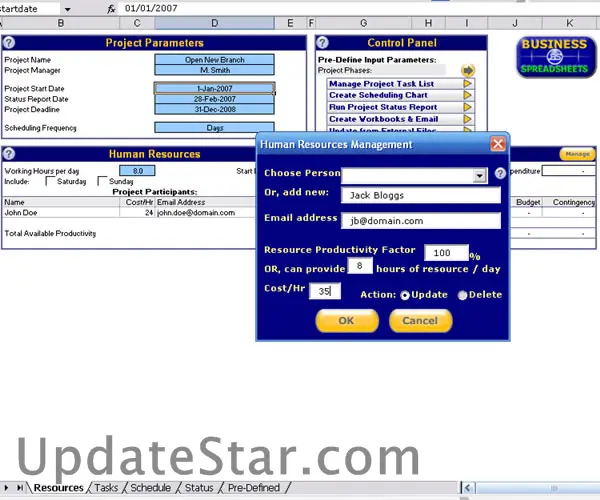This screenshot has width=600, height=500.
Task: Click the Cost/Hr input field
Action: tap(324, 291)
